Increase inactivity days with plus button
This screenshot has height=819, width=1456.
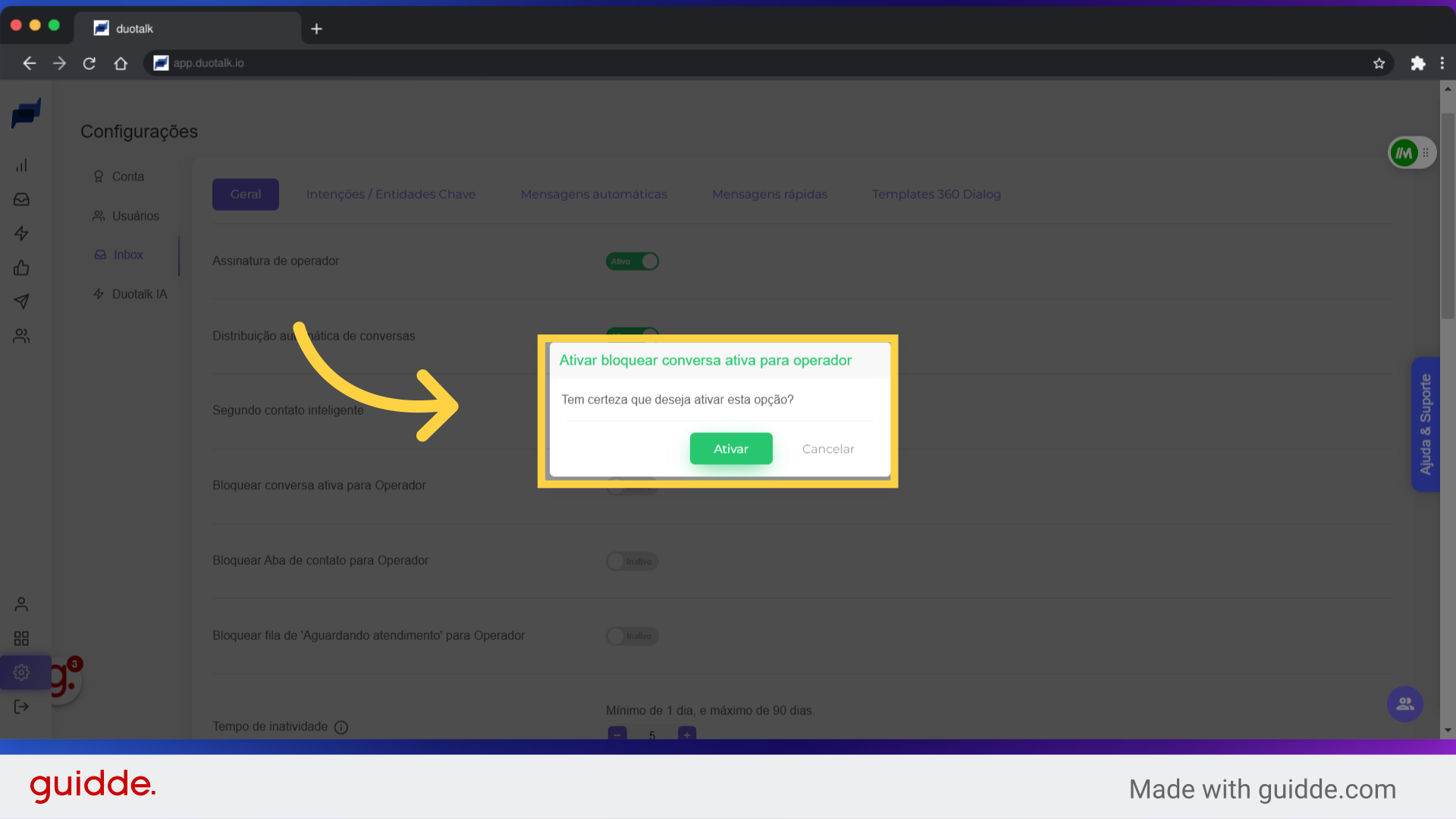[687, 733]
